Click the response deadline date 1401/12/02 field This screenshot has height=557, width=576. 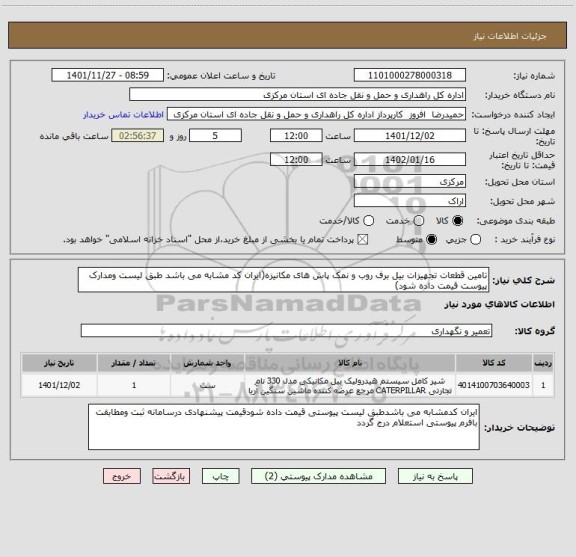click(x=410, y=136)
